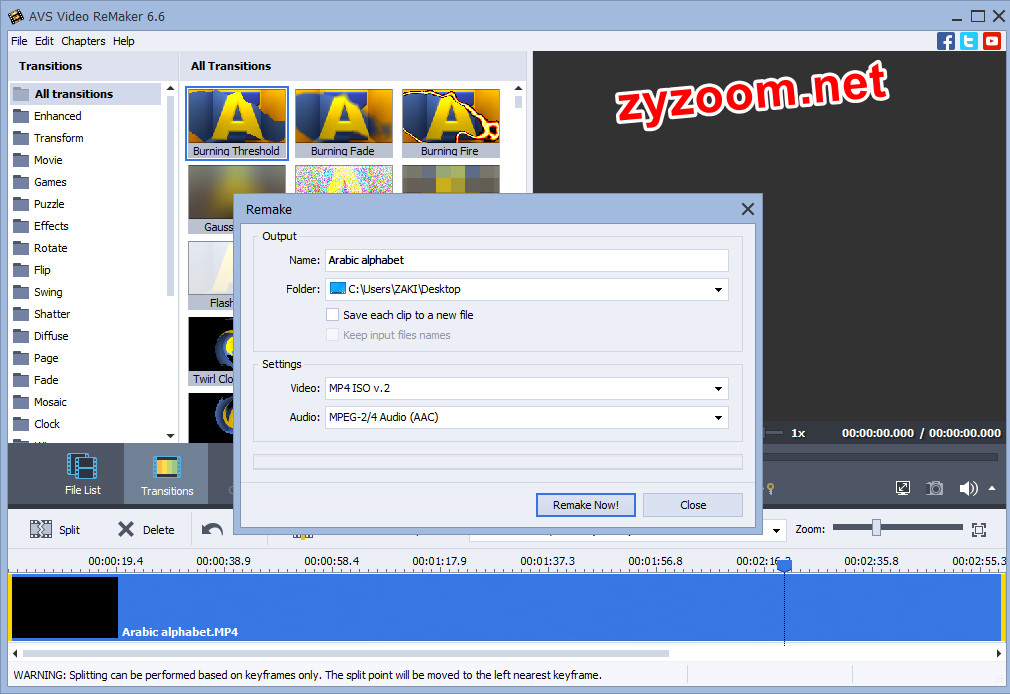
Task: Click the Remake Now! button
Action: click(x=586, y=505)
